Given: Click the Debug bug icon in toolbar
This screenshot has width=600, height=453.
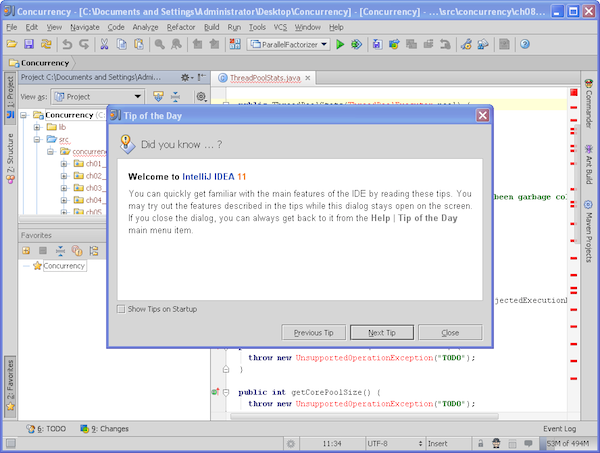Looking at the screenshot, I should click(357, 45).
